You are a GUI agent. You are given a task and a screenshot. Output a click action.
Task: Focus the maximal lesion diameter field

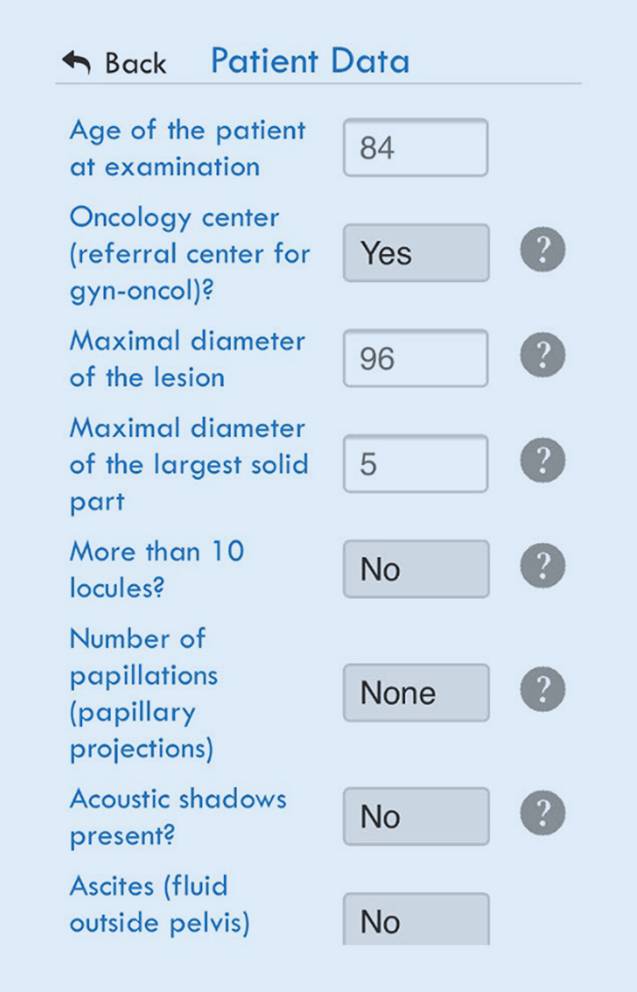pos(416,358)
